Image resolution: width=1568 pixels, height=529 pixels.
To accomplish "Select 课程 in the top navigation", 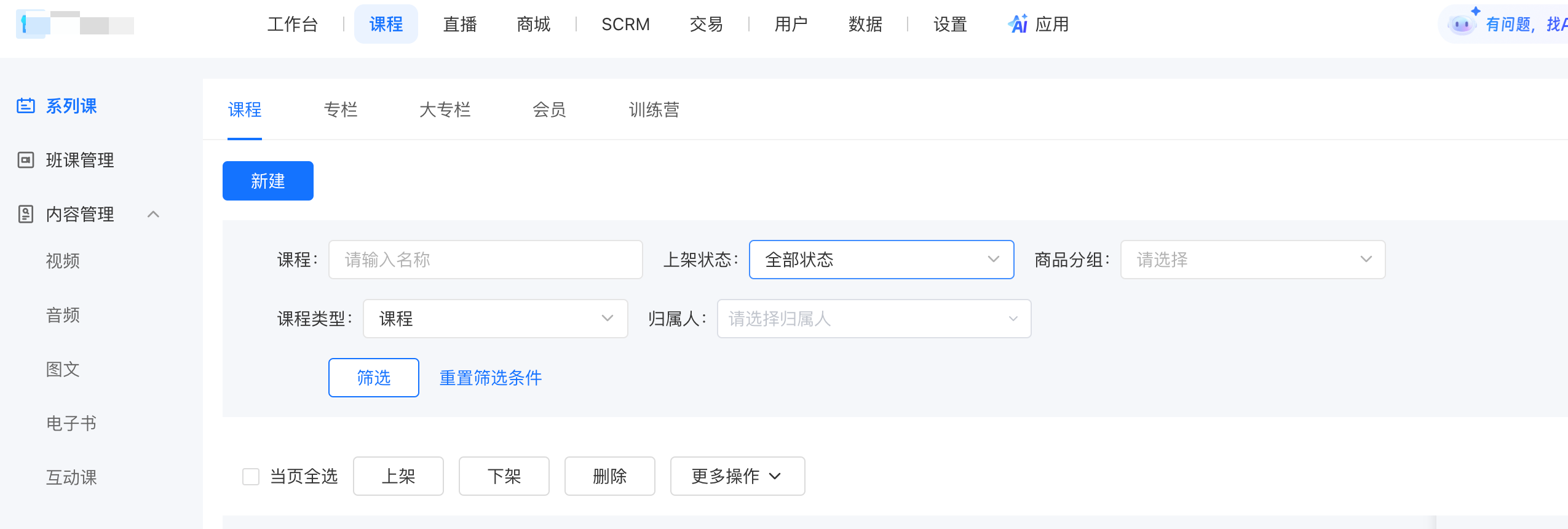I will tap(386, 25).
